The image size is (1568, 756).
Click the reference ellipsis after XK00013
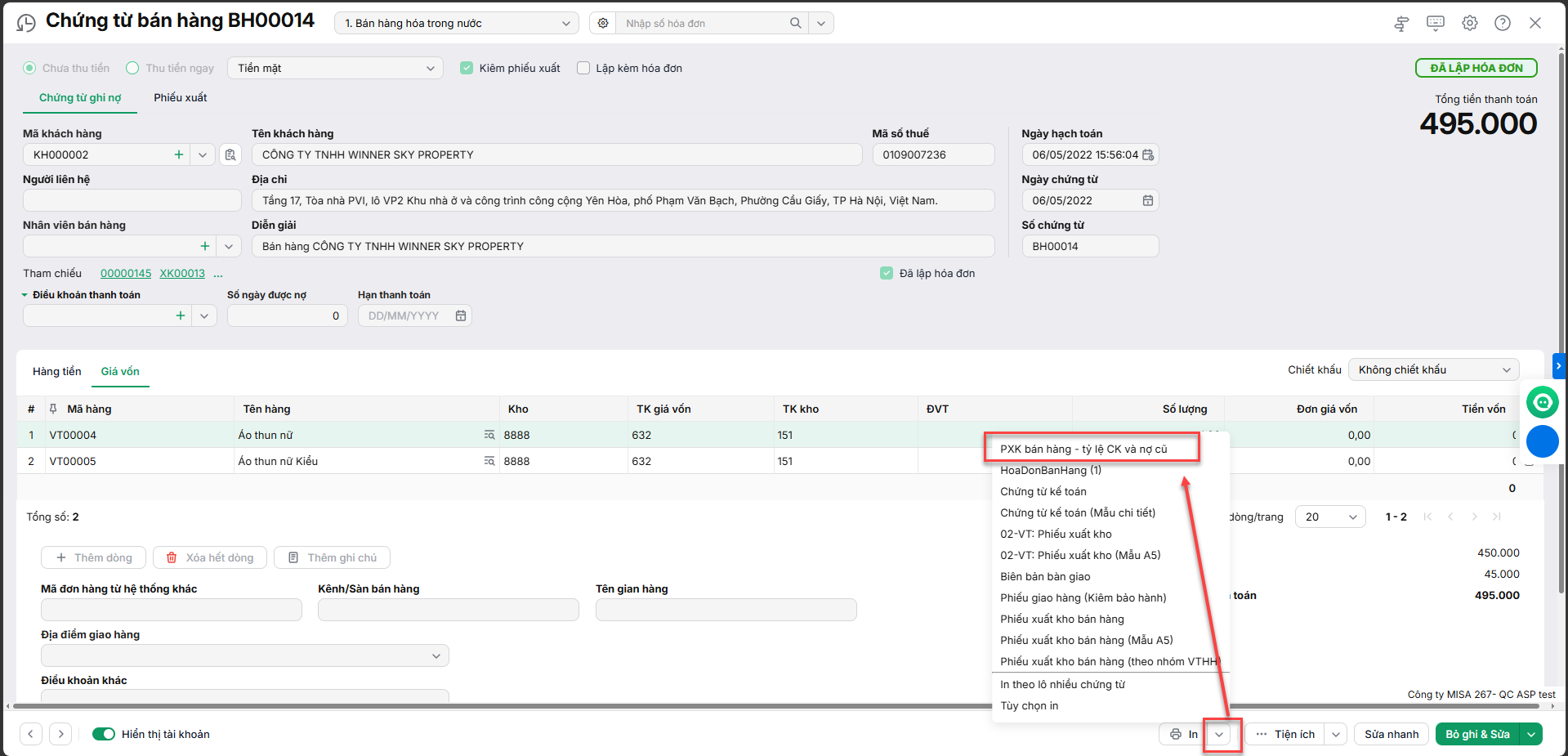(218, 274)
